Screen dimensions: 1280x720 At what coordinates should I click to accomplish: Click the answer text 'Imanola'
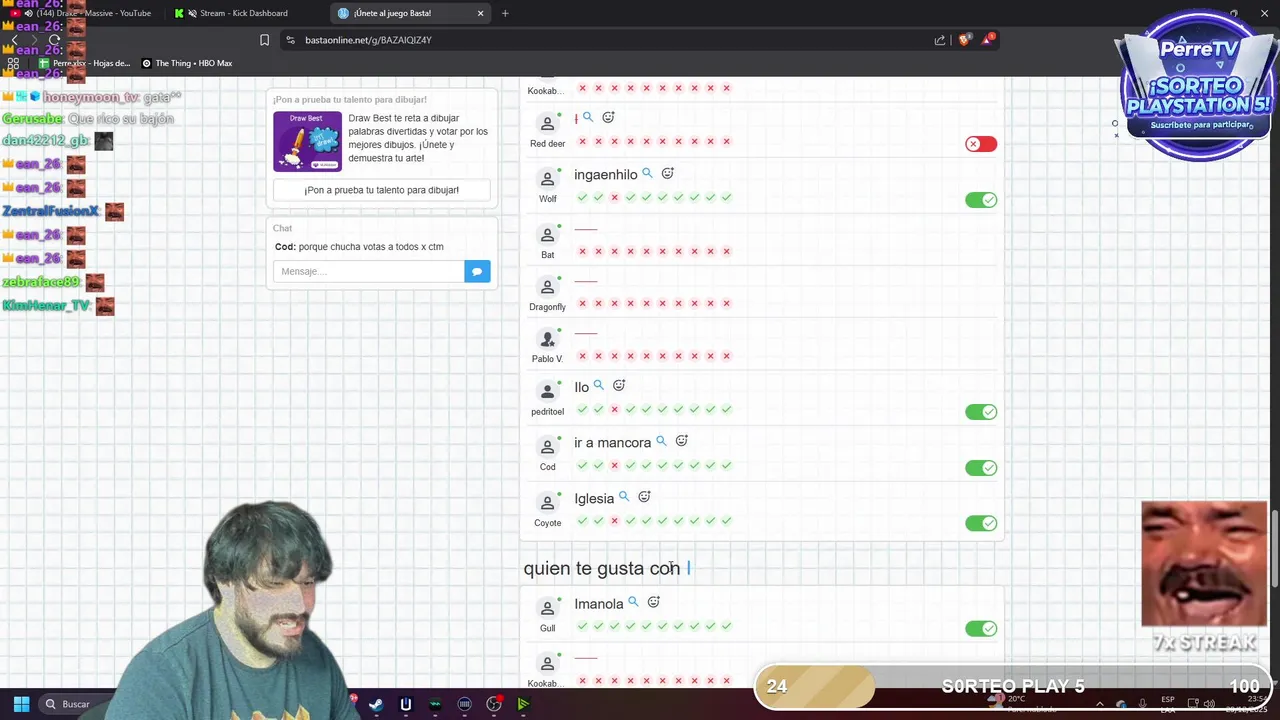(599, 603)
